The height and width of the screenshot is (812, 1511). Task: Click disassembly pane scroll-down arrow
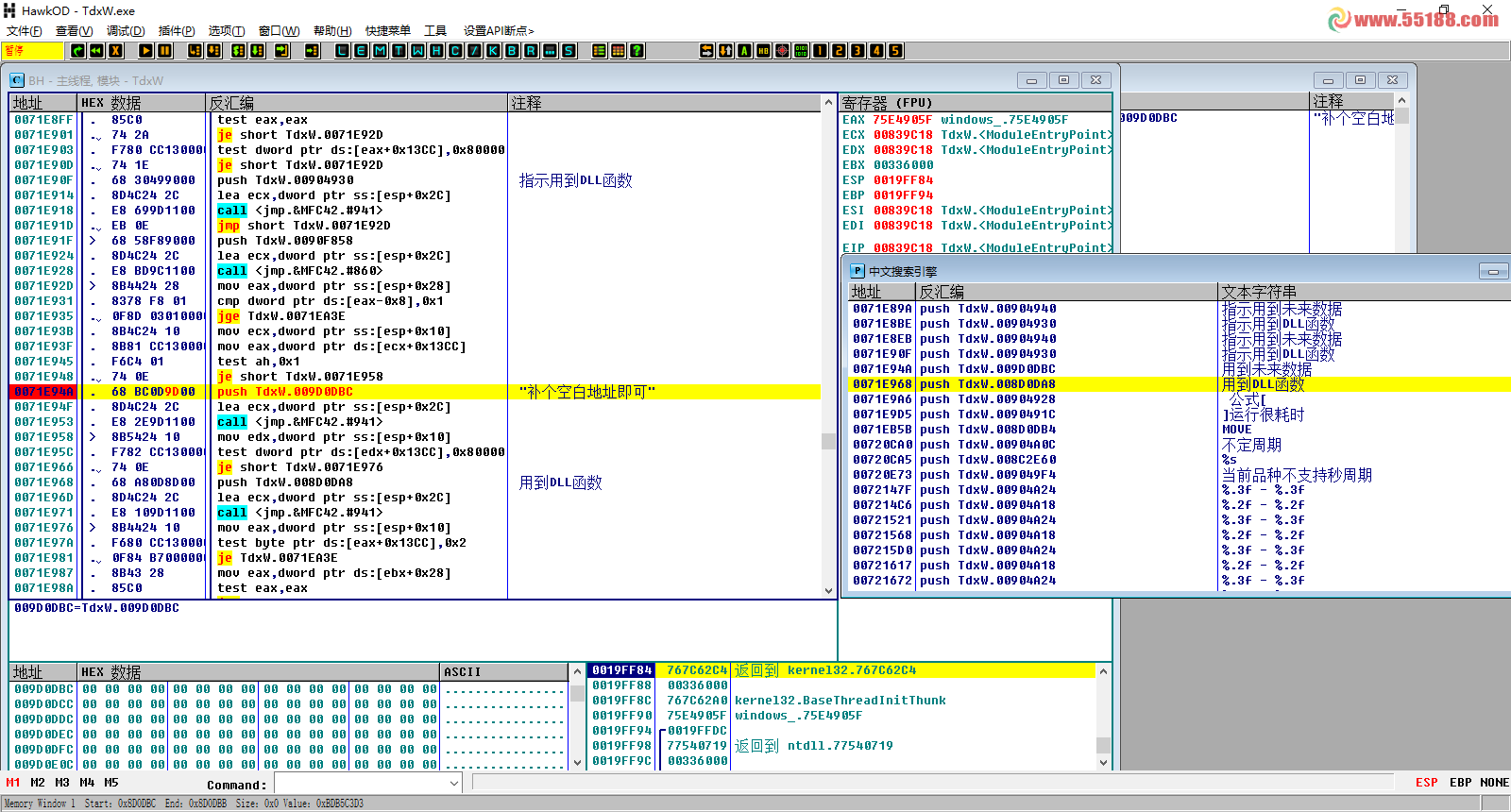click(x=828, y=591)
